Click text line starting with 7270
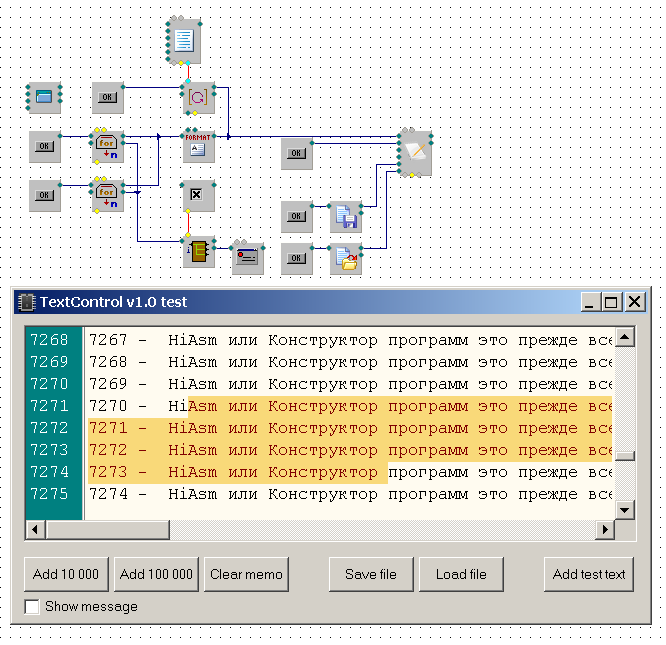This screenshot has height=645, width=666. pos(350,406)
